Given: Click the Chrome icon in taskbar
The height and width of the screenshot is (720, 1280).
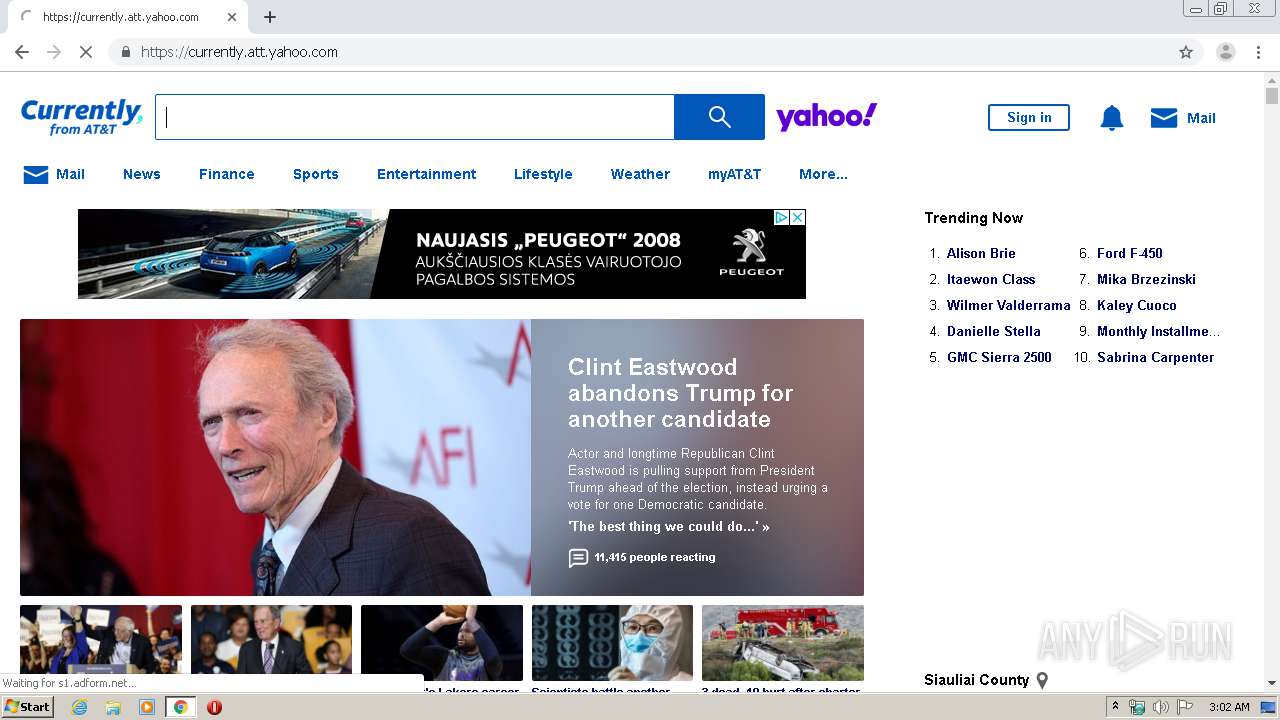Looking at the screenshot, I should pyautogui.click(x=180, y=707).
